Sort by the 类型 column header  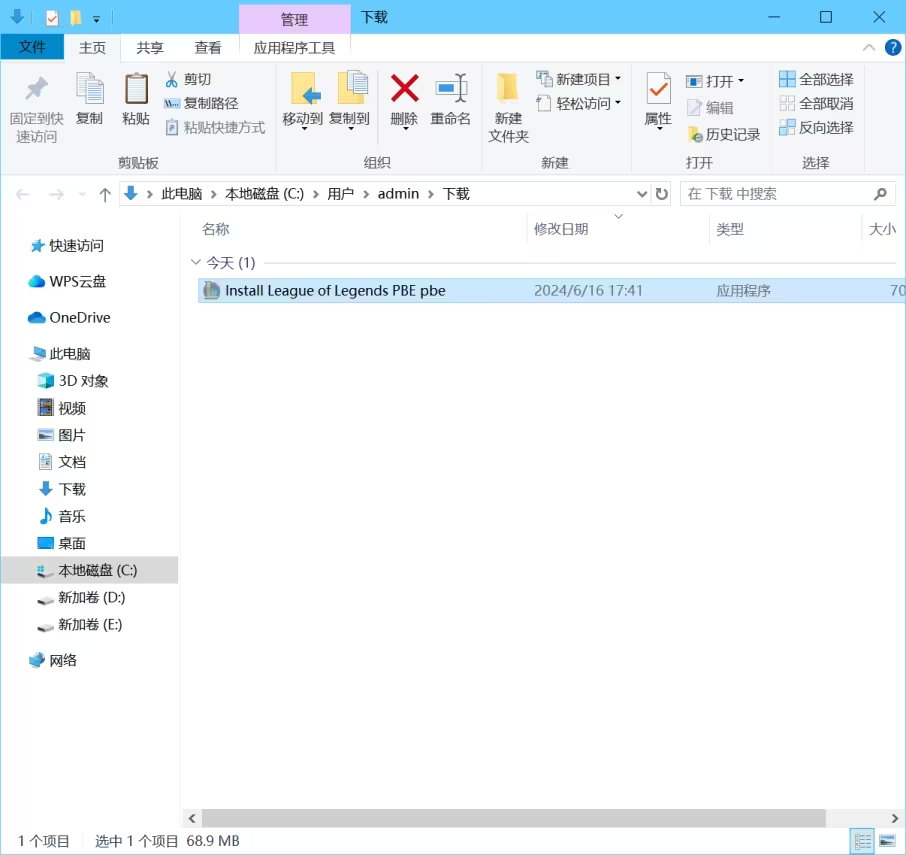(730, 229)
